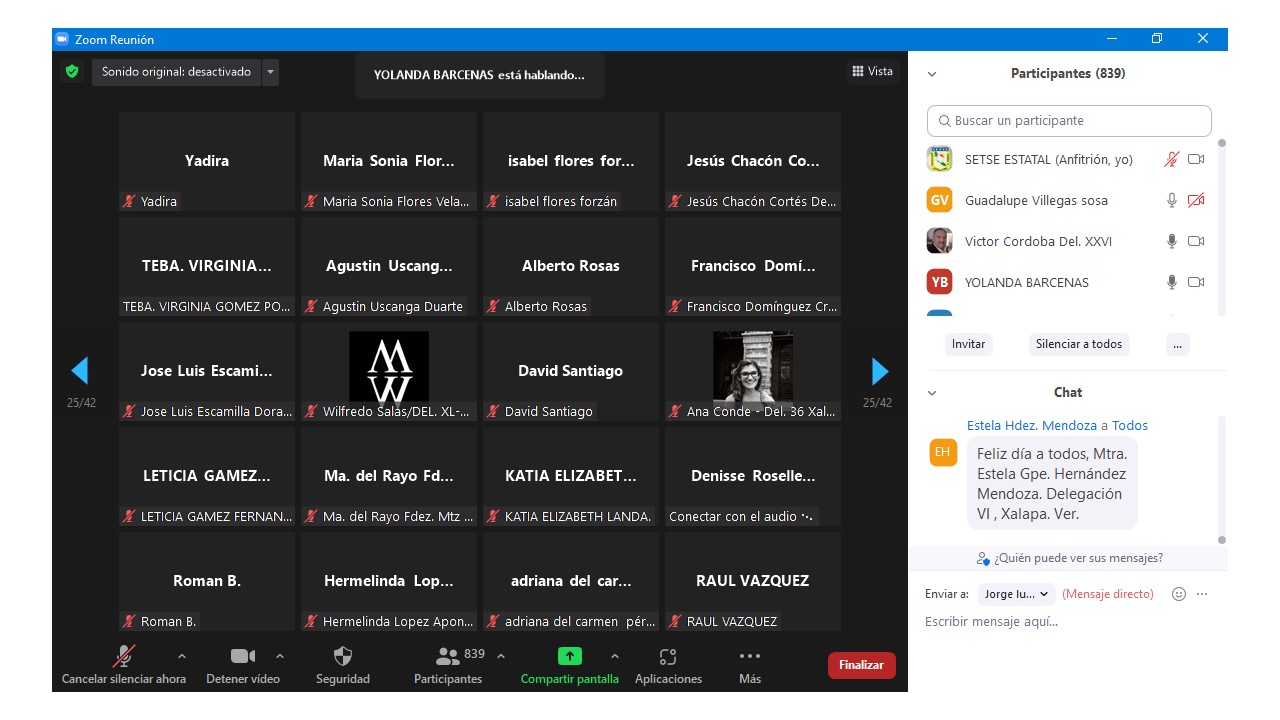1280x720 pixels.
Task: Select the RAUL VAZQUEZ video tile
Action: click(753, 581)
